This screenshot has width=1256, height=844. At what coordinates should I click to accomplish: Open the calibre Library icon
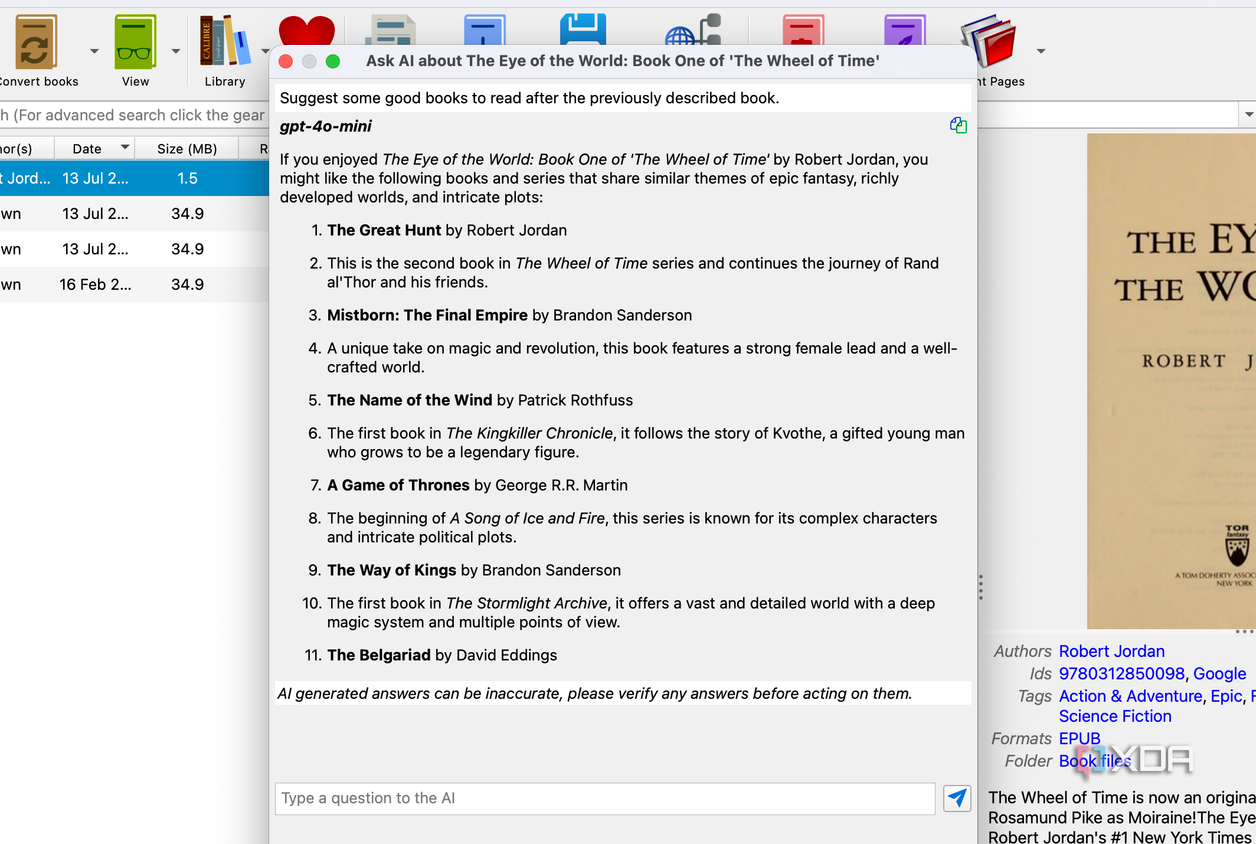(x=225, y=42)
